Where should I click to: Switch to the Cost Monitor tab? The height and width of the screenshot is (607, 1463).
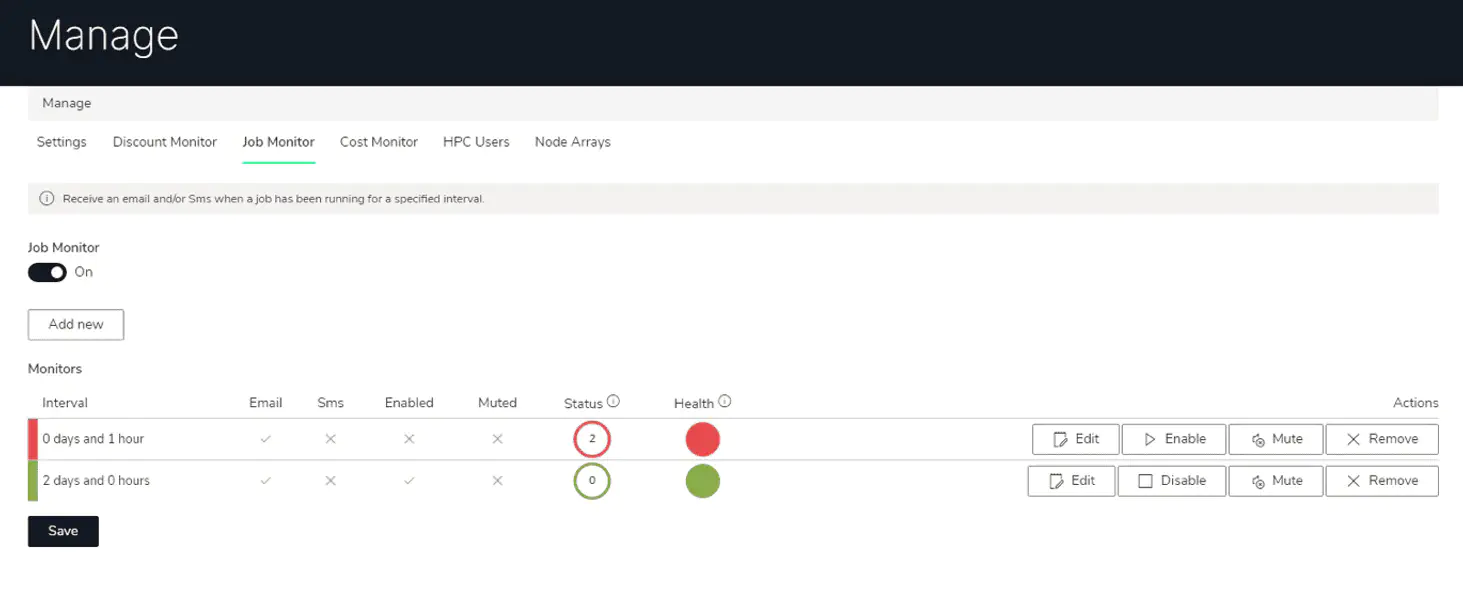coord(378,142)
